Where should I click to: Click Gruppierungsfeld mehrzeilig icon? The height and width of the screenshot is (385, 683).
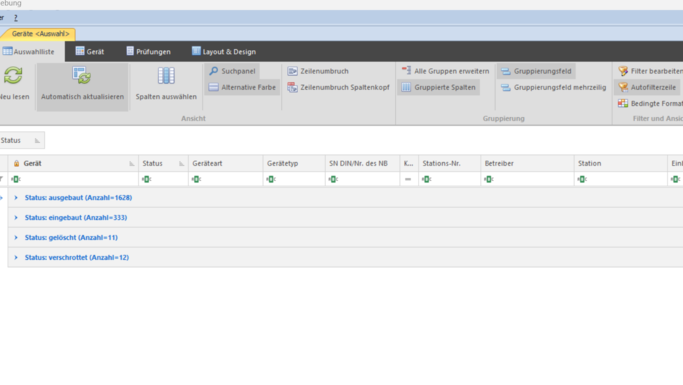[505, 87]
